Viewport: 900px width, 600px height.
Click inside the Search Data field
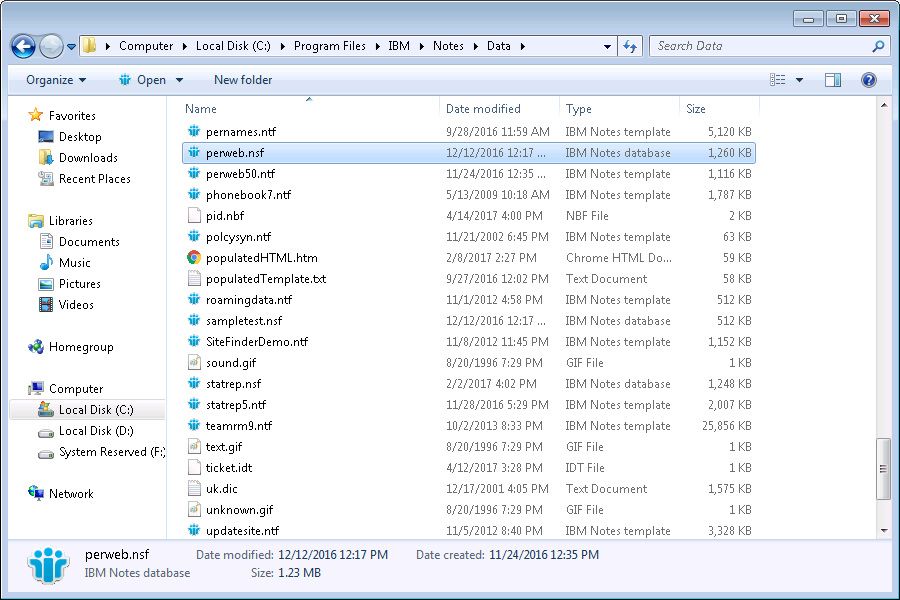(x=760, y=46)
